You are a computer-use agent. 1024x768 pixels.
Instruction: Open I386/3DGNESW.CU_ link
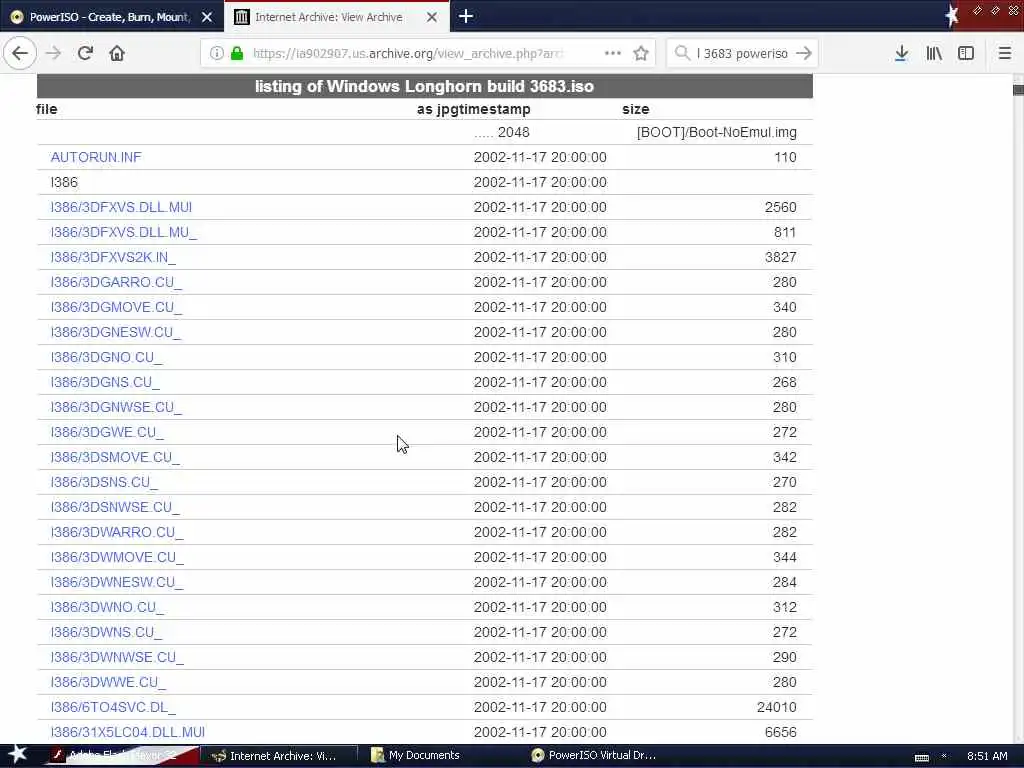pos(116,332)
